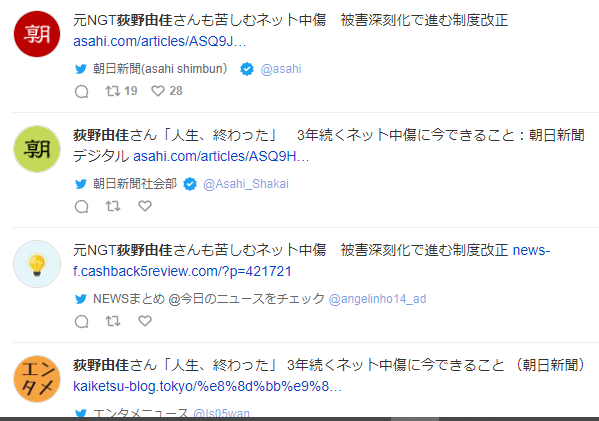Click the light bulb avatar of NEWSまとめ
Viewport: 599px width, 421px height.
click(37, 264)
